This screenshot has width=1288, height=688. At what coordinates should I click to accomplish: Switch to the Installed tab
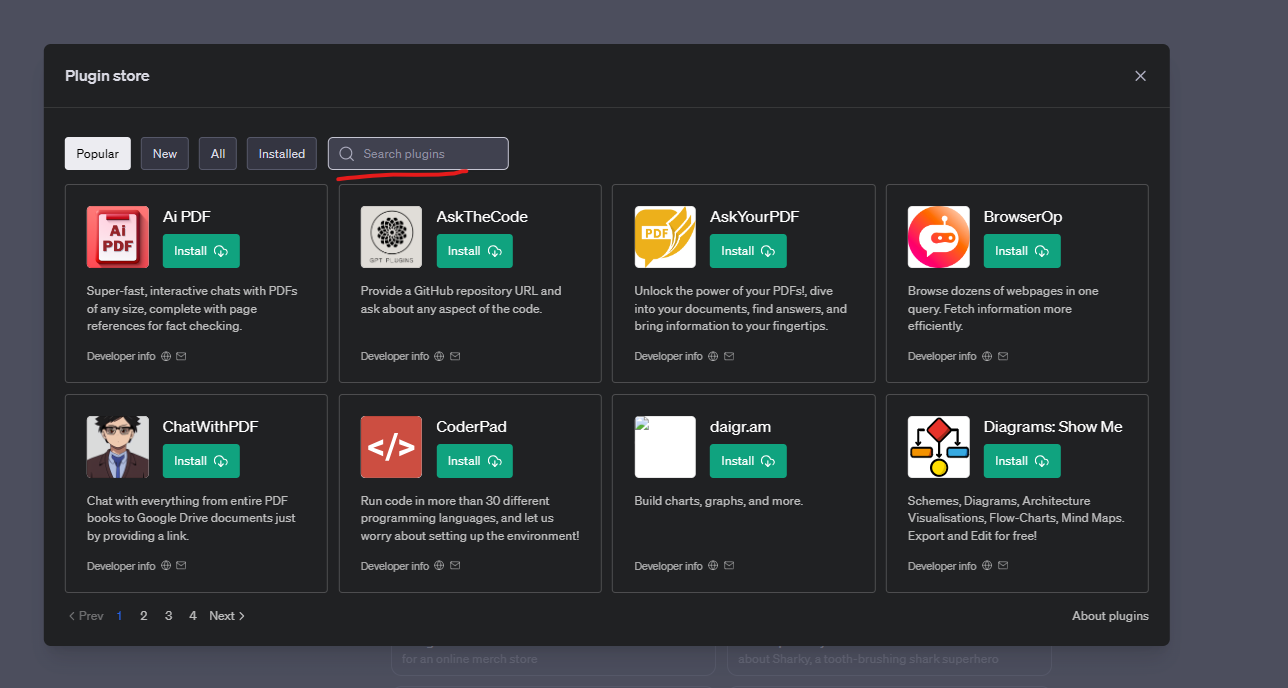[281, 153]
